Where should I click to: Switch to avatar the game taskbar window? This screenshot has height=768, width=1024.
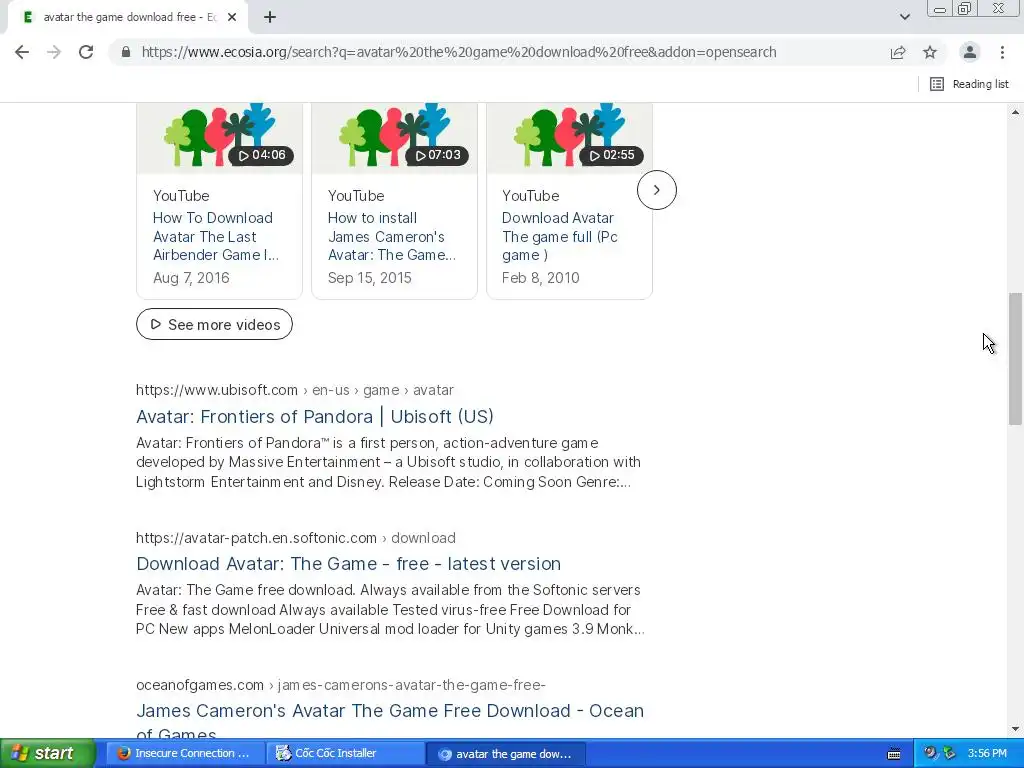(x=505, y=754)
